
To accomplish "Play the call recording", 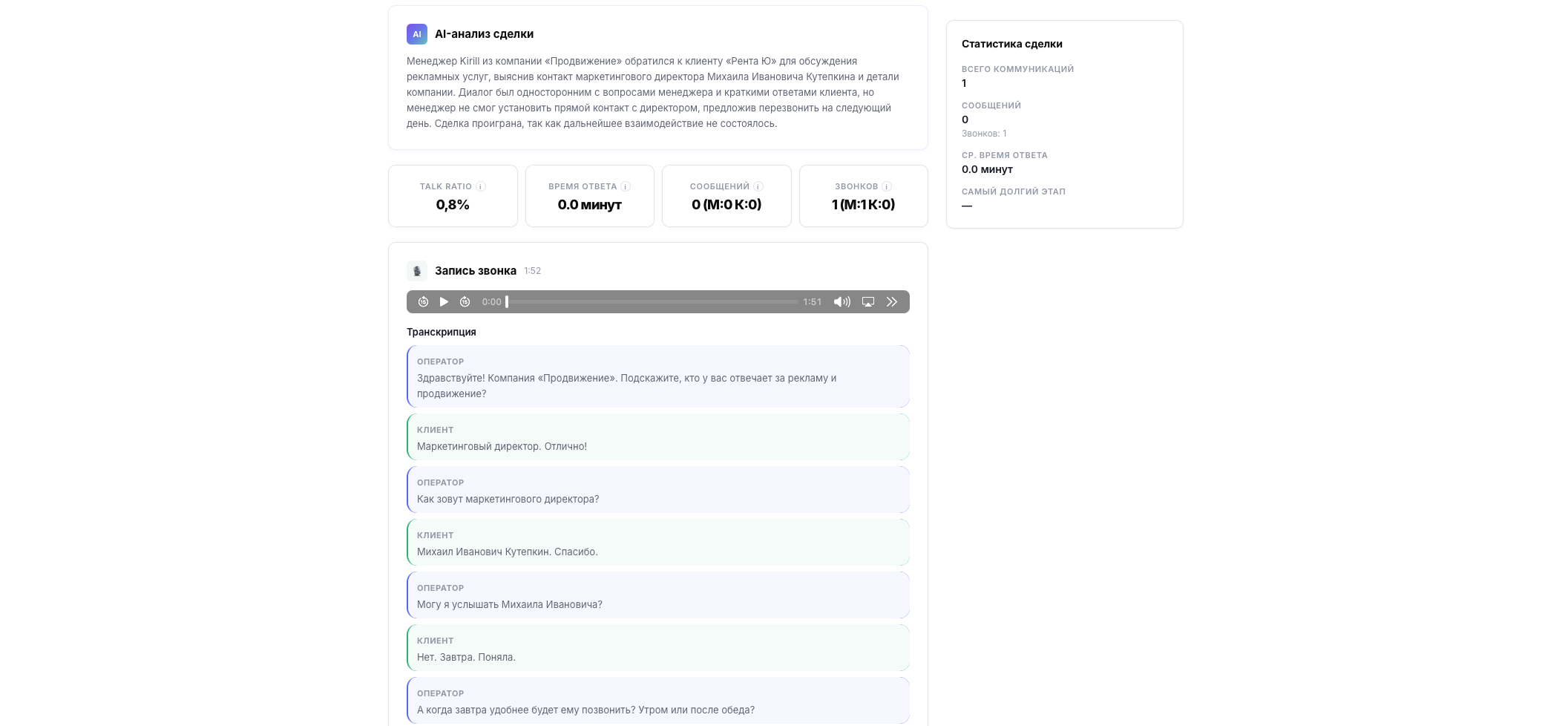I will 444,302.
